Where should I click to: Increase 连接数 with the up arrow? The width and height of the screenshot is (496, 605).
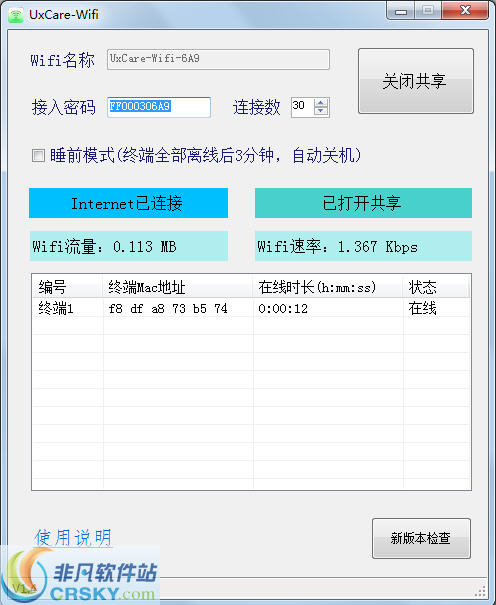[321, 103]
